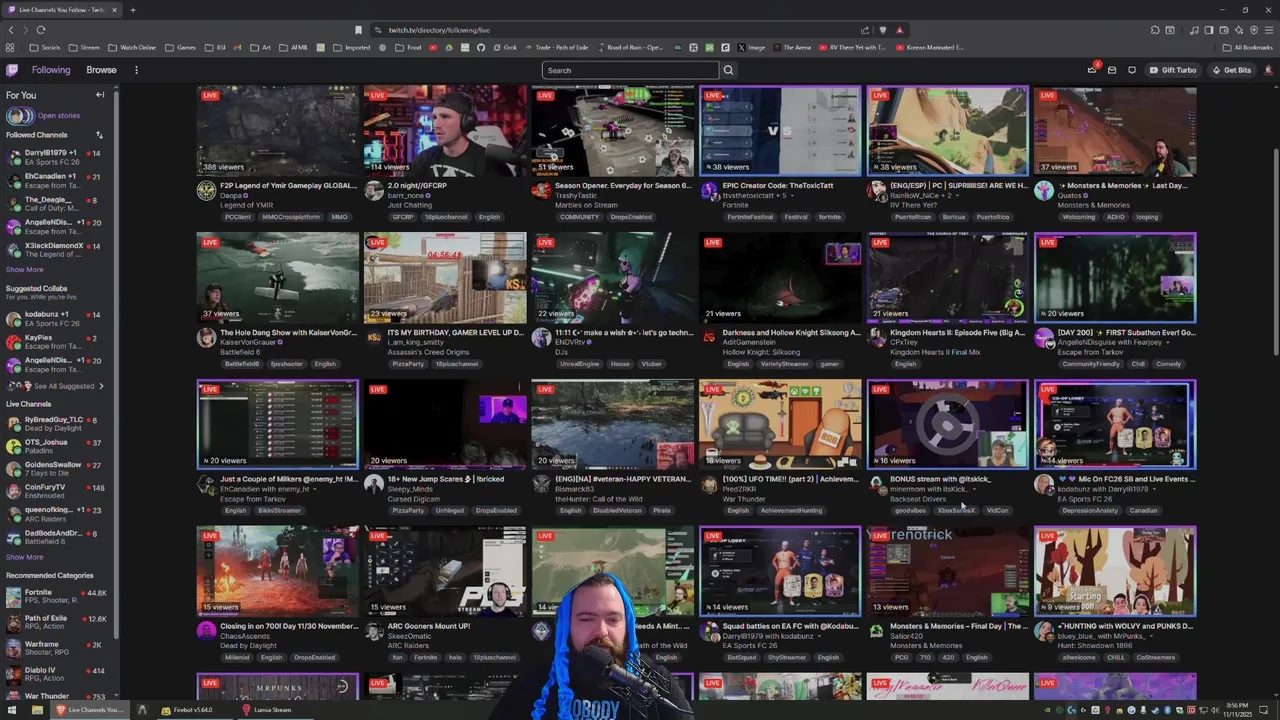Image resolution: width=1280 pixels, height=720 pixels.
Task: Open the user profile avatar menu
Action: (x=1268, y=70)
